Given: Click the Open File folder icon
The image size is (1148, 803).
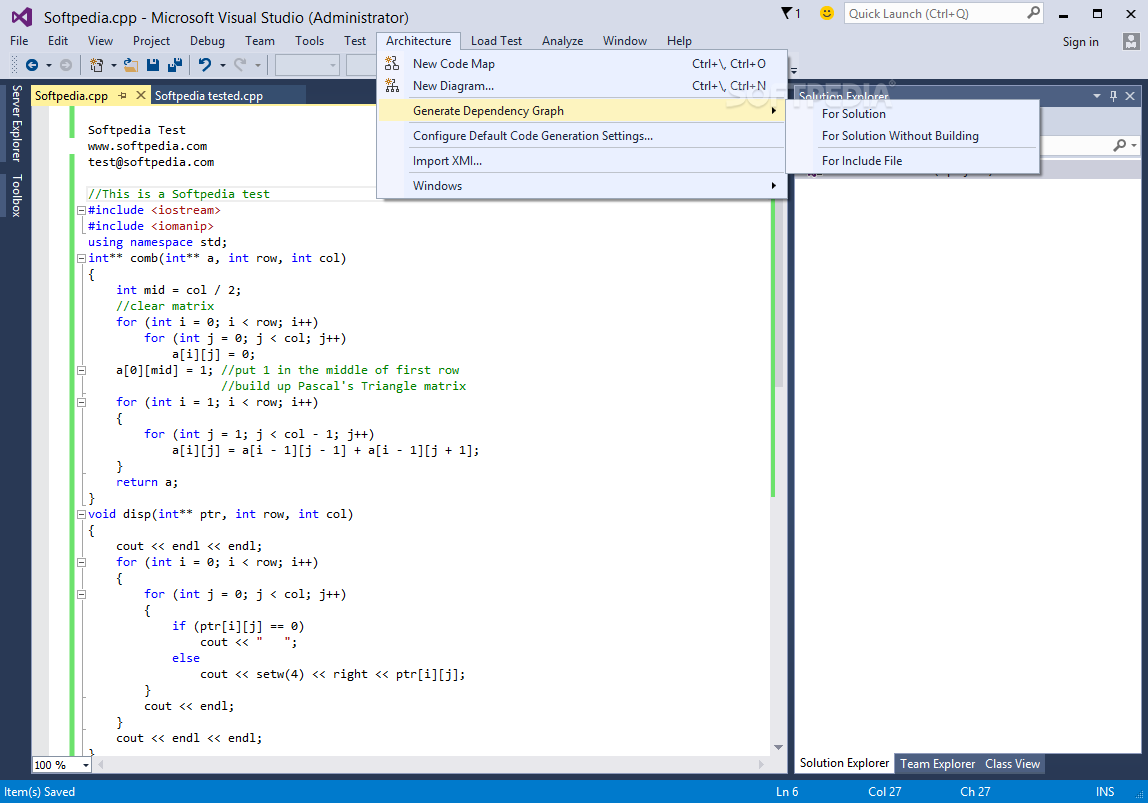Looking at the screenshot, I should point(130,65).
